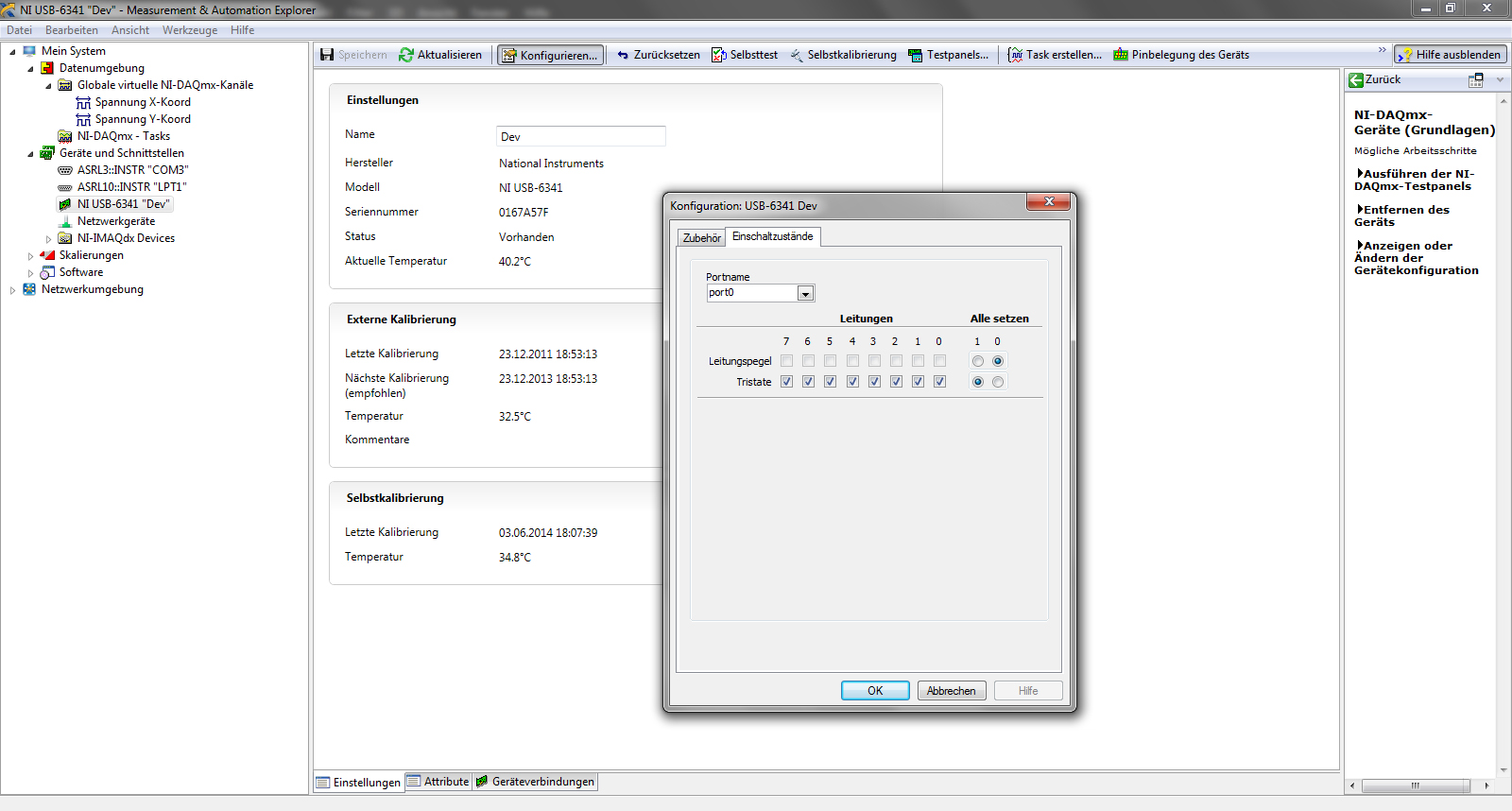Open Testpanels from the toolbar icon
Image resolution: width=1512 pixels, height=811 pixels.
coord(916,55)
